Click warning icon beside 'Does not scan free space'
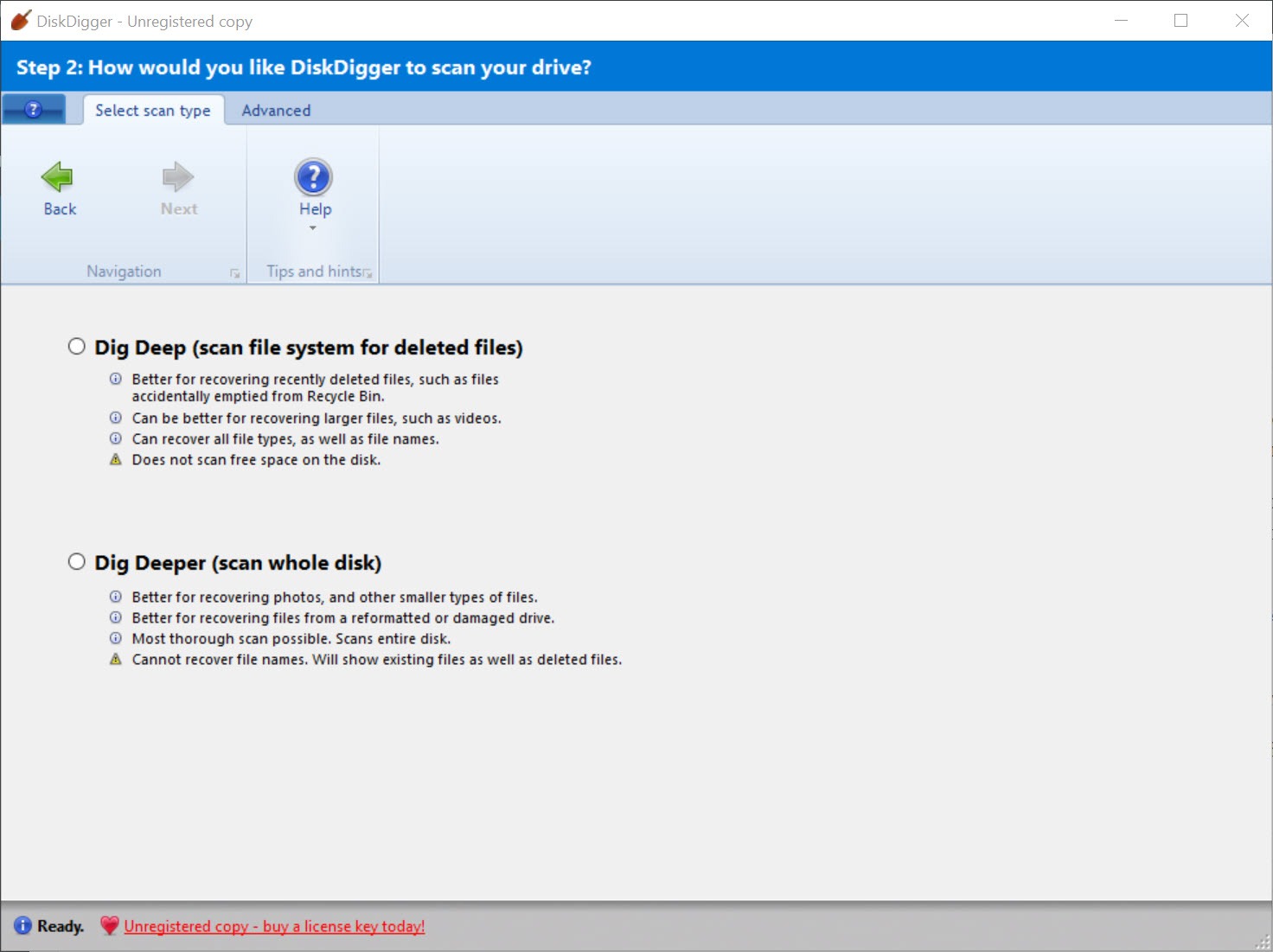1273x952 pixels. pos(116,459)
